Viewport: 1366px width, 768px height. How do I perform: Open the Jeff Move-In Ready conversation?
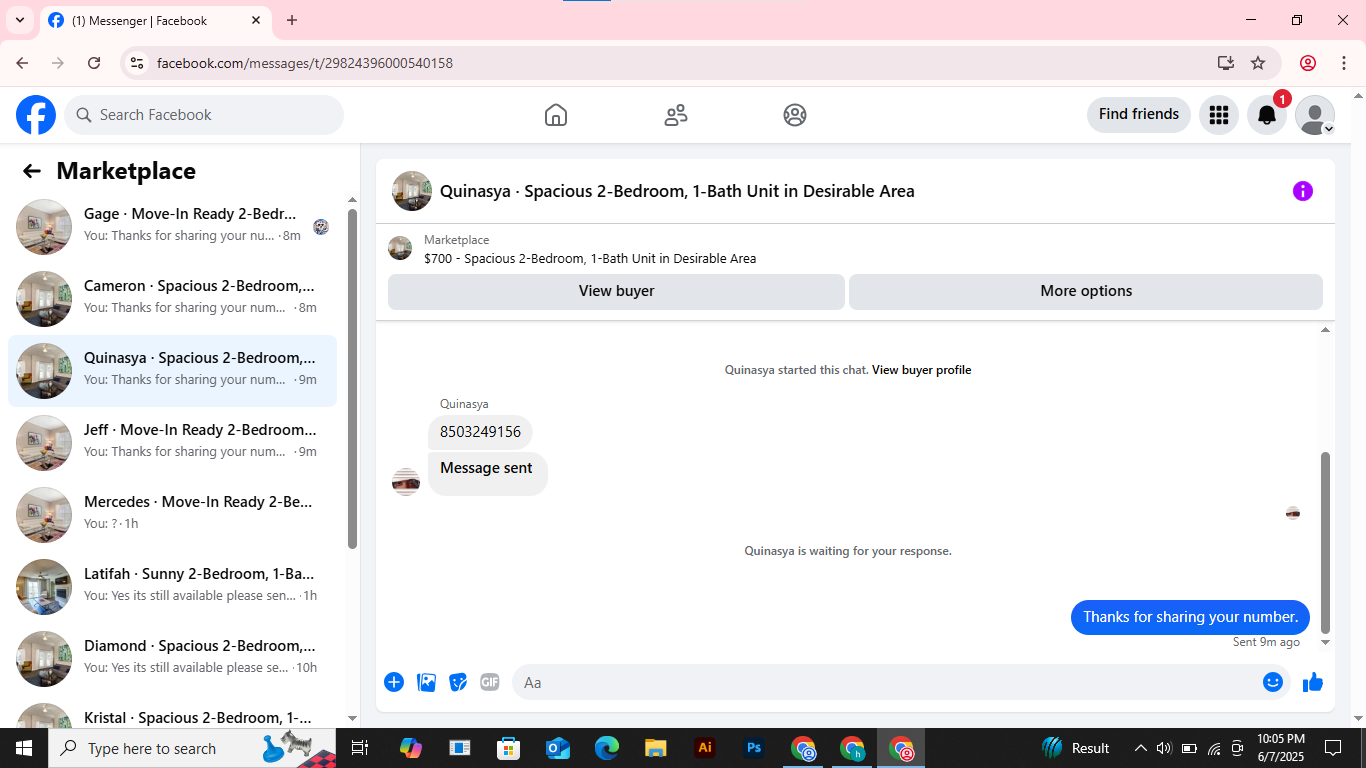(x=172, y=443)
